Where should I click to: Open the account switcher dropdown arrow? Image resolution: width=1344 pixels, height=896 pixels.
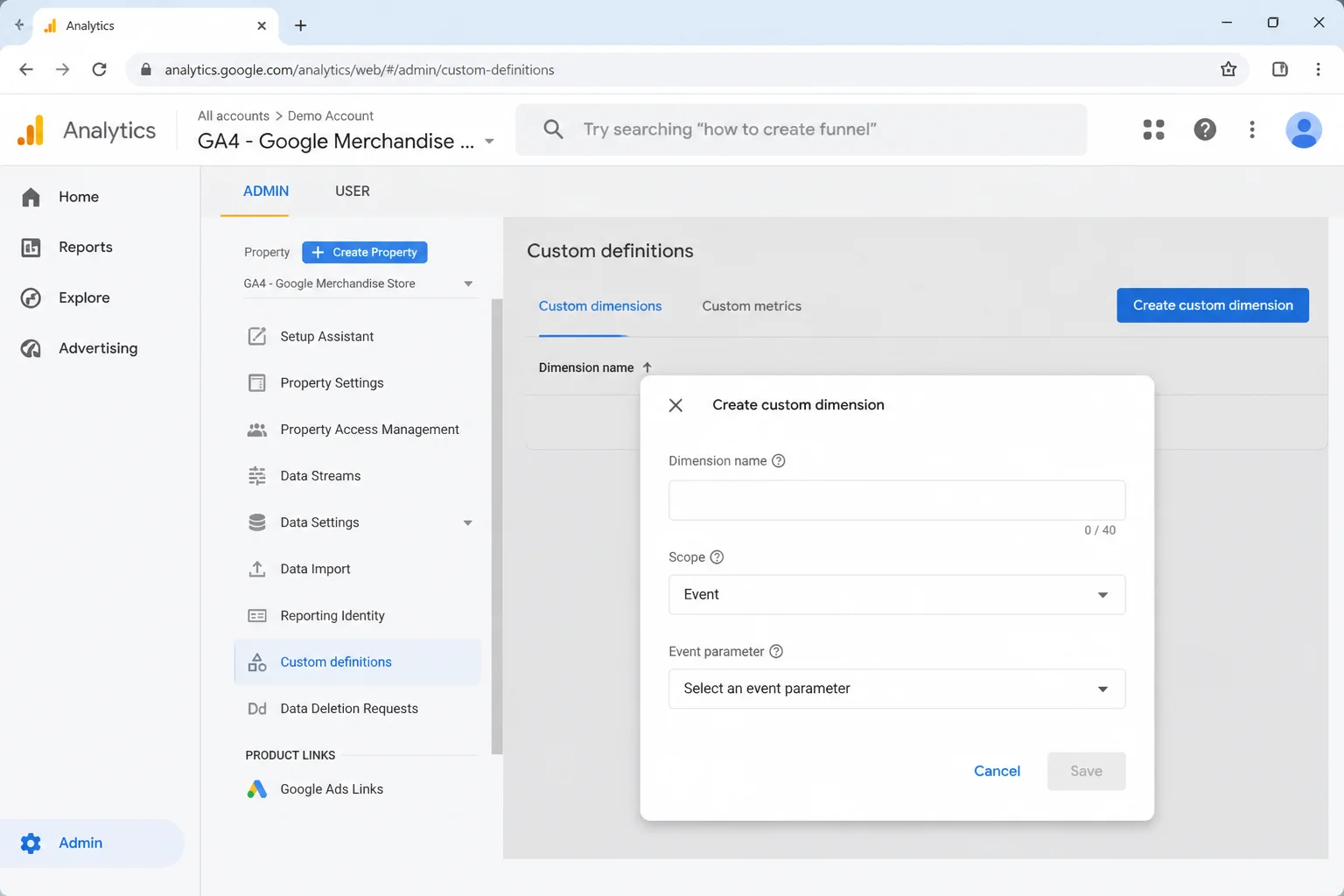(x=489, y=142)
